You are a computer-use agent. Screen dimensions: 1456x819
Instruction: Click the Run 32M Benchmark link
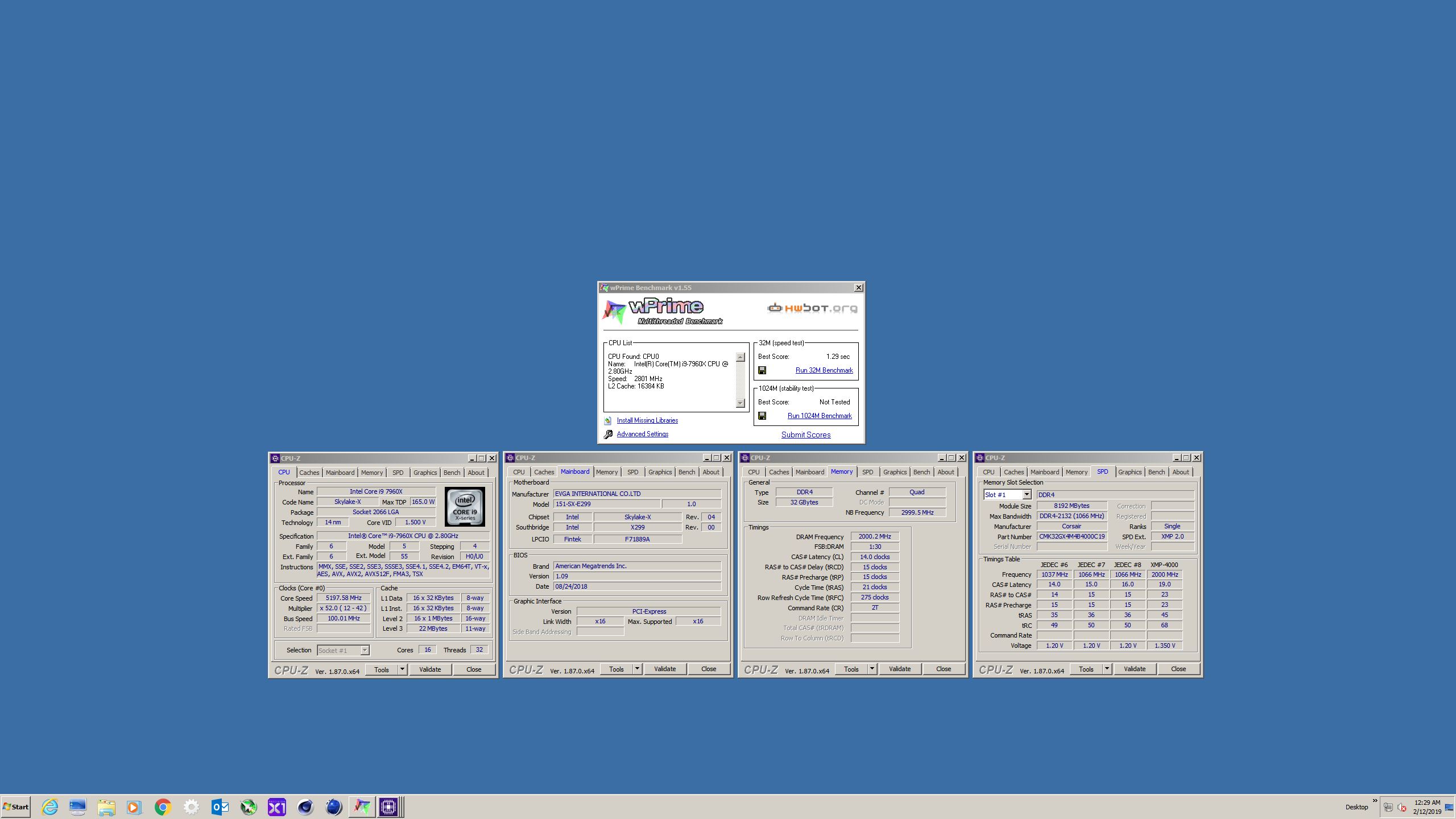click(x=824, y=370)
